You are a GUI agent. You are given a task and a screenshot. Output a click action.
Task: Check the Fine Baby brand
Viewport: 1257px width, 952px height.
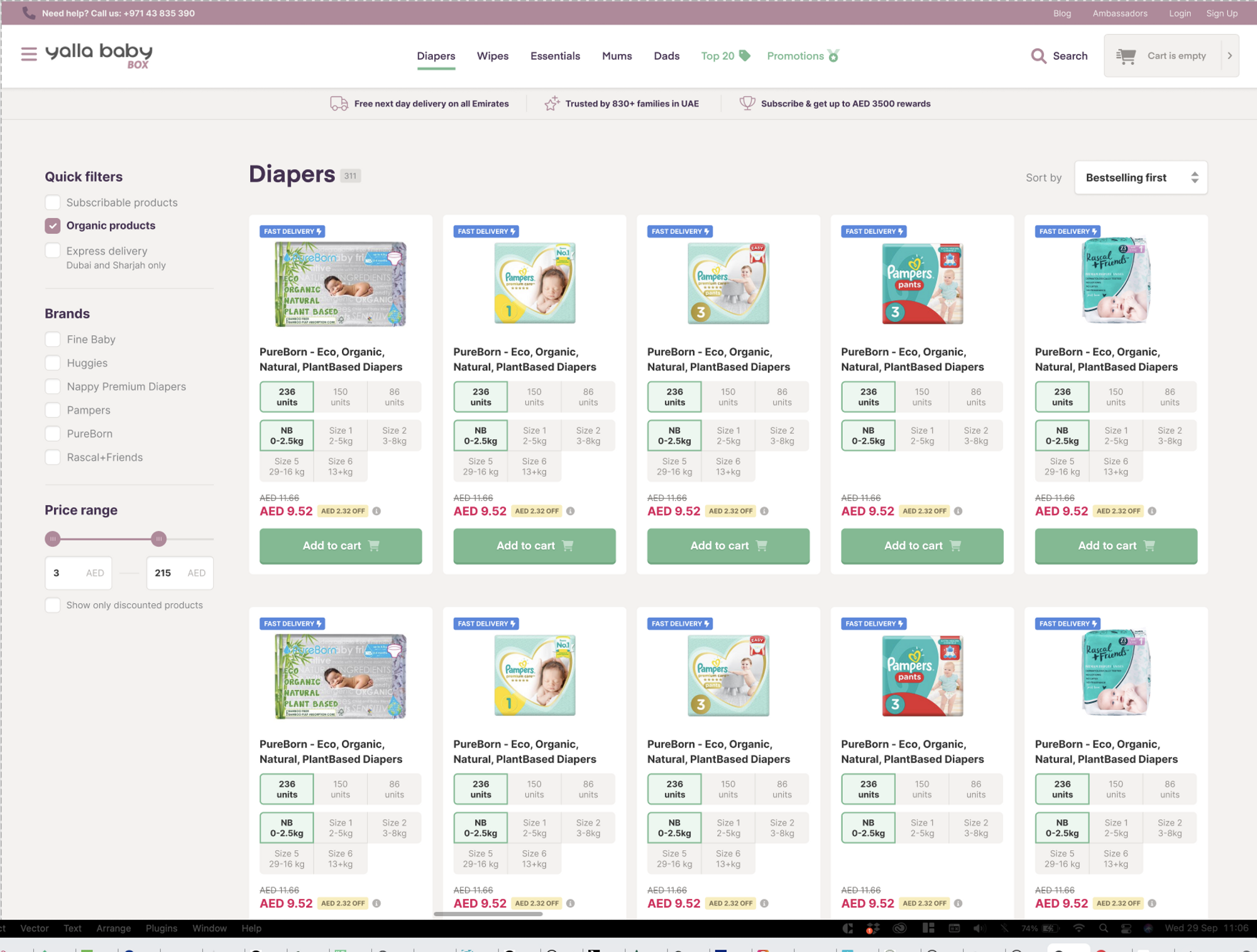tap(53, 339)
